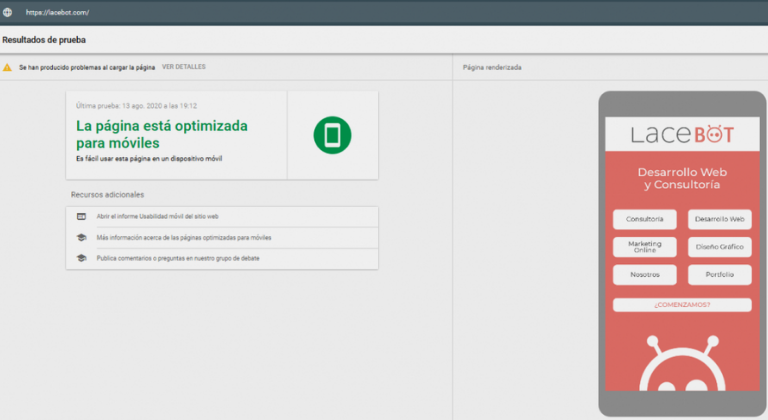Click the robot mascot image in preview
This screenshot has width=768, height=420.
682,363
